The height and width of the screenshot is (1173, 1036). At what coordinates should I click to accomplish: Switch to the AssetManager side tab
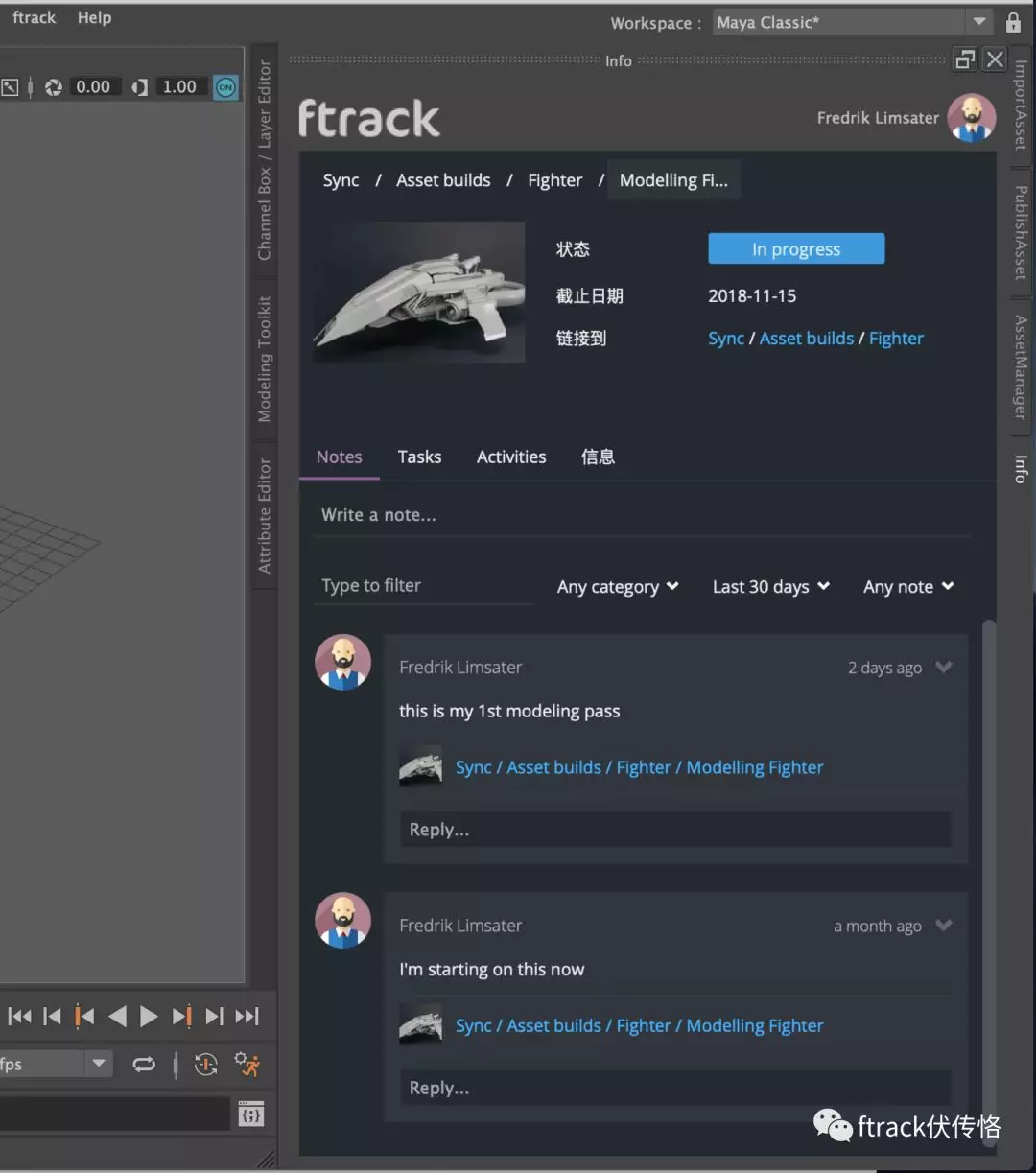click(1021, 367)
